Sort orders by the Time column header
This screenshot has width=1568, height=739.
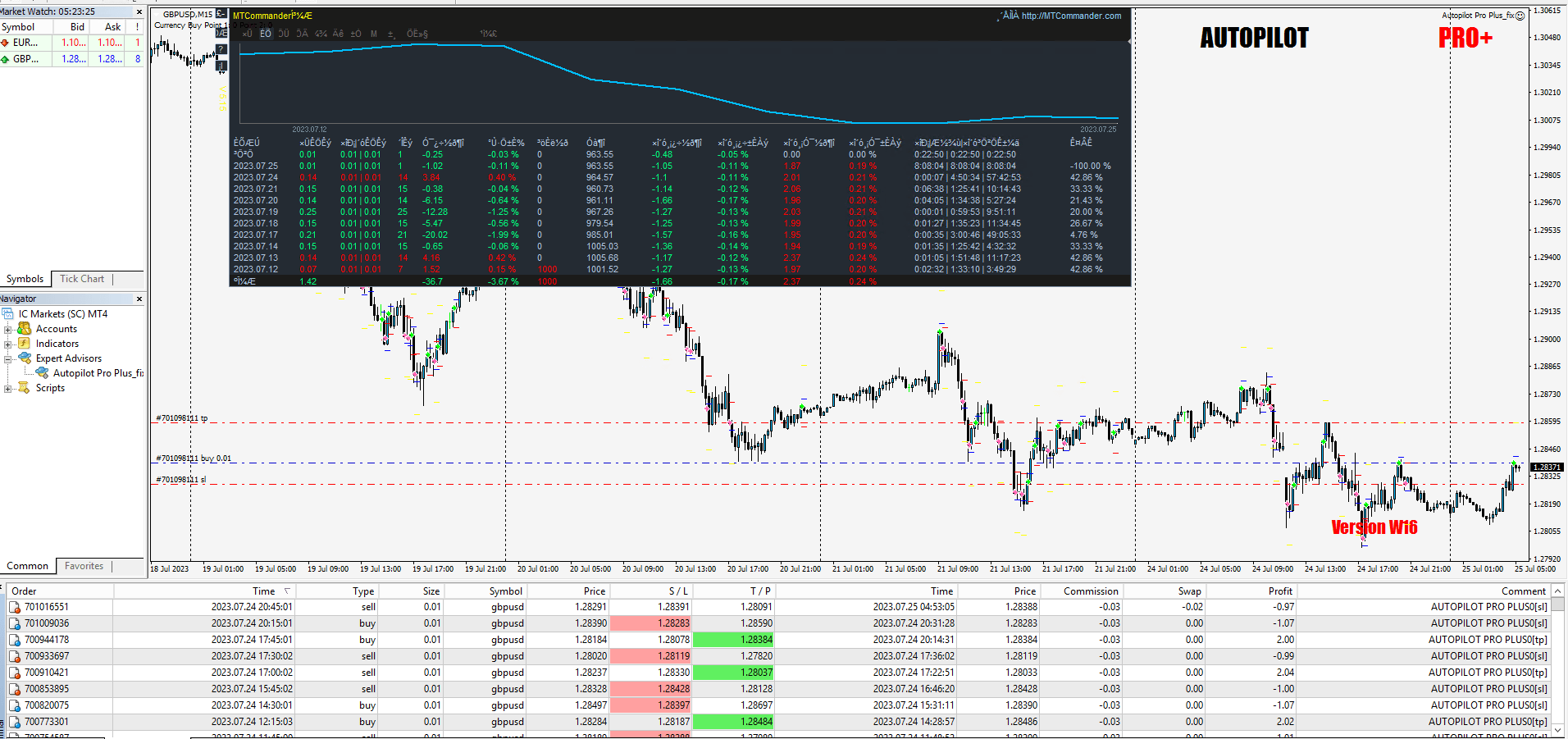point(263,591)
